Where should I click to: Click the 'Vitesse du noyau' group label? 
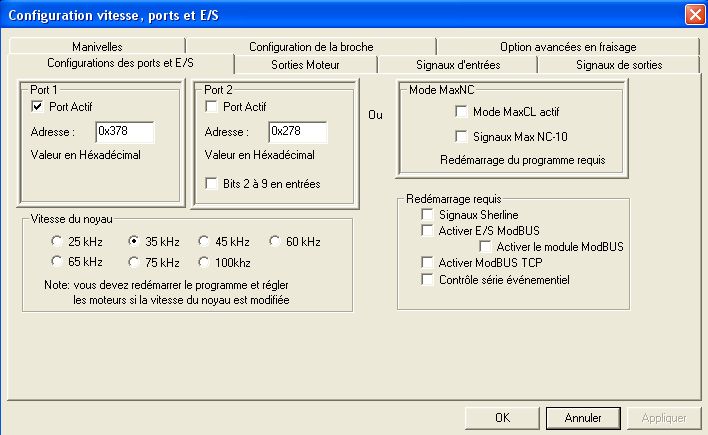[71, 219]
